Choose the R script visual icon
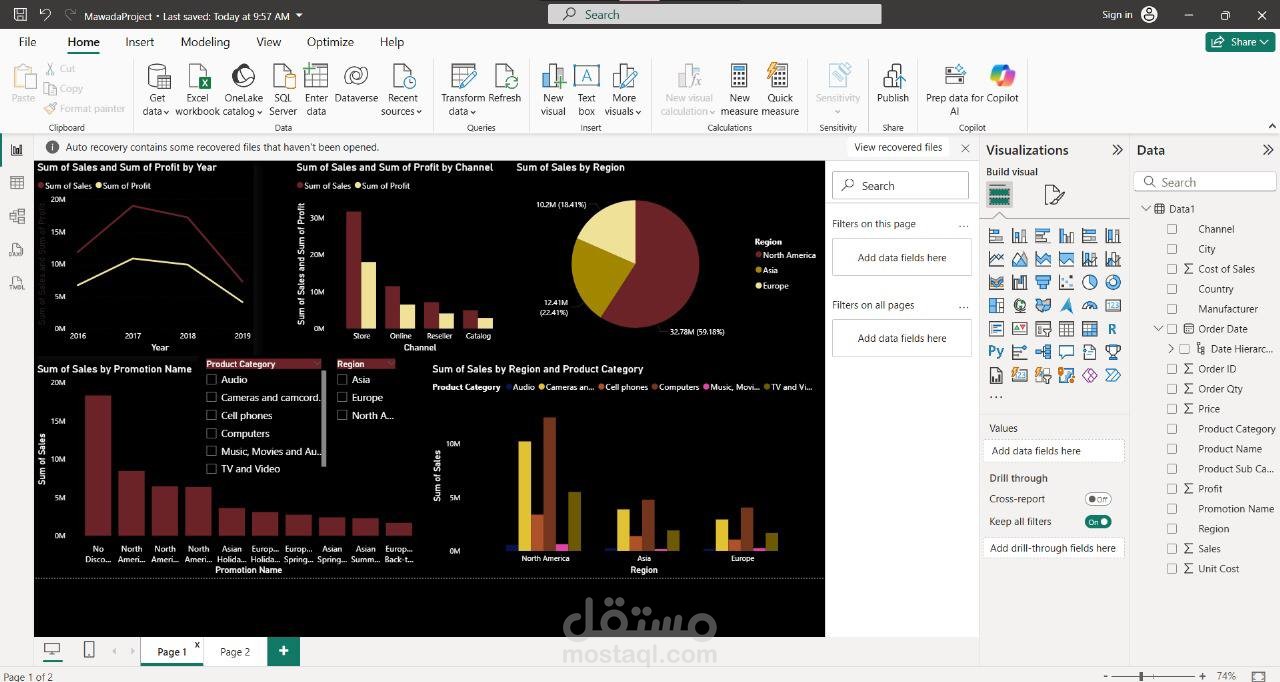The width and height of the screenshot is (1280, 682). (x=1114, y=328)
